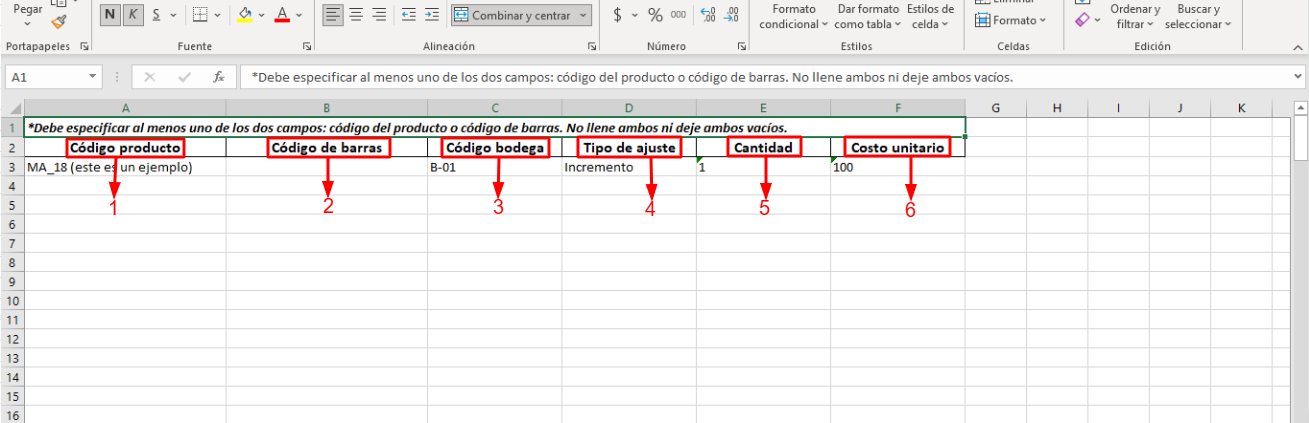
Task: Apply accounting currency format ($)
Action: [618, 15]
